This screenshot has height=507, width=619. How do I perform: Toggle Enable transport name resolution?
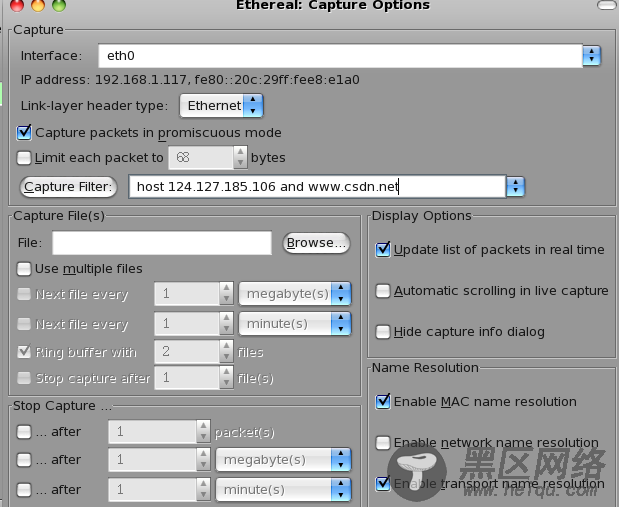click(383, 483)
